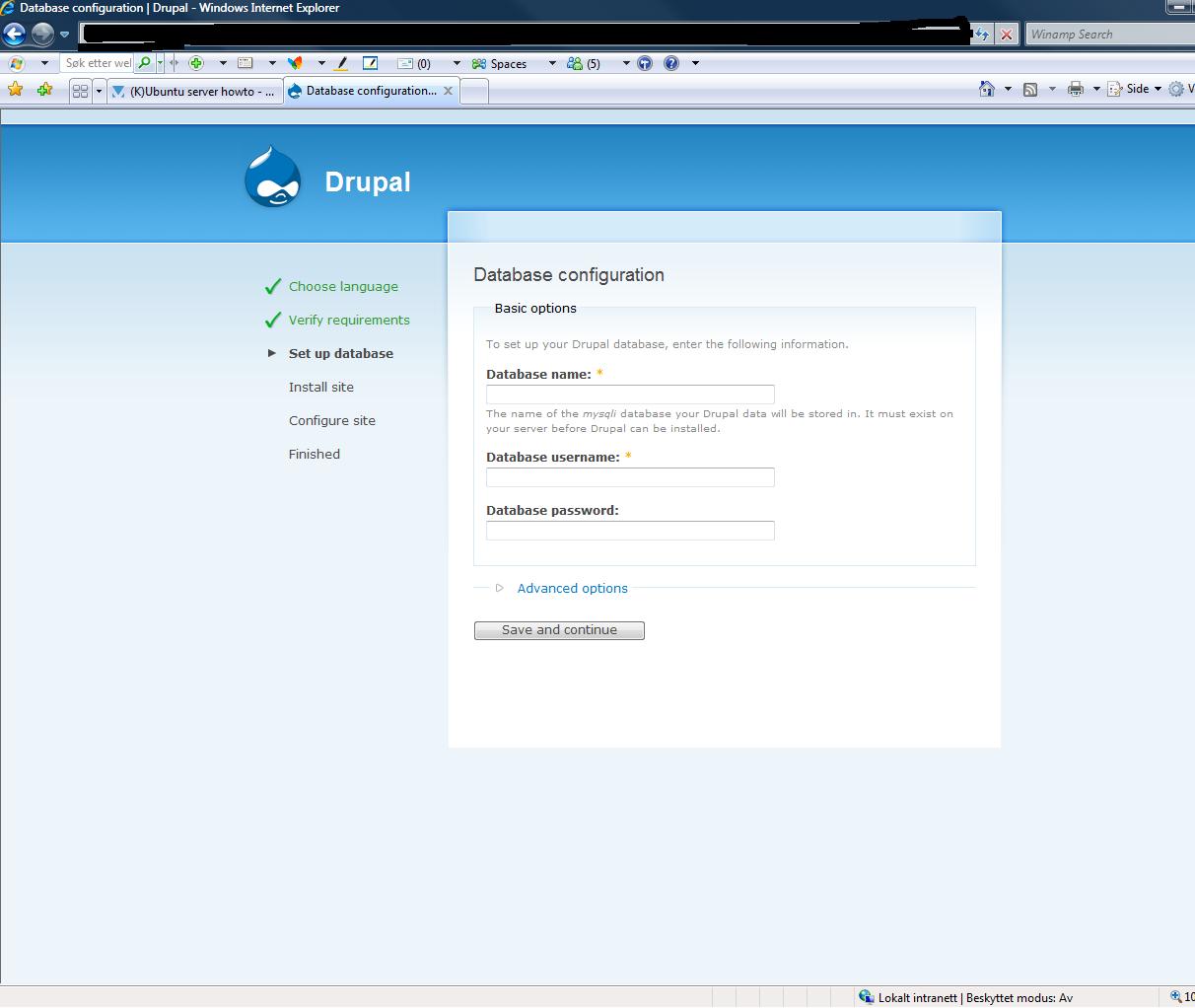Go back with the browser Back arrow

coord(14,35)
